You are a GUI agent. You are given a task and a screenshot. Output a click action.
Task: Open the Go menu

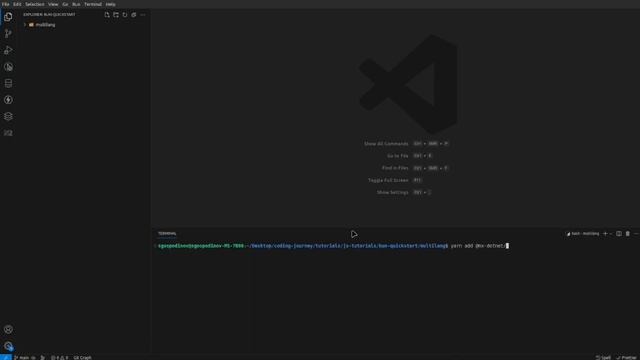pos(65,4)
